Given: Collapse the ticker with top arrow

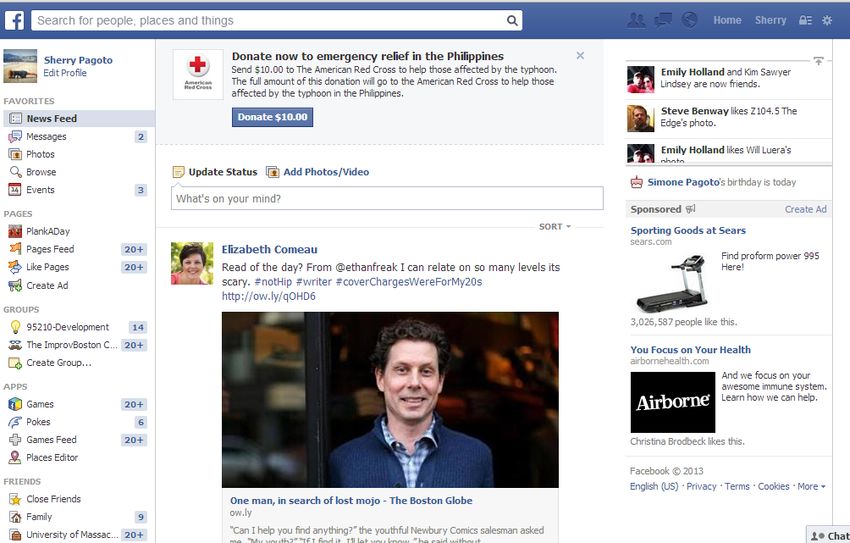Looking at the screenshot, I should (x=819, y=61).
